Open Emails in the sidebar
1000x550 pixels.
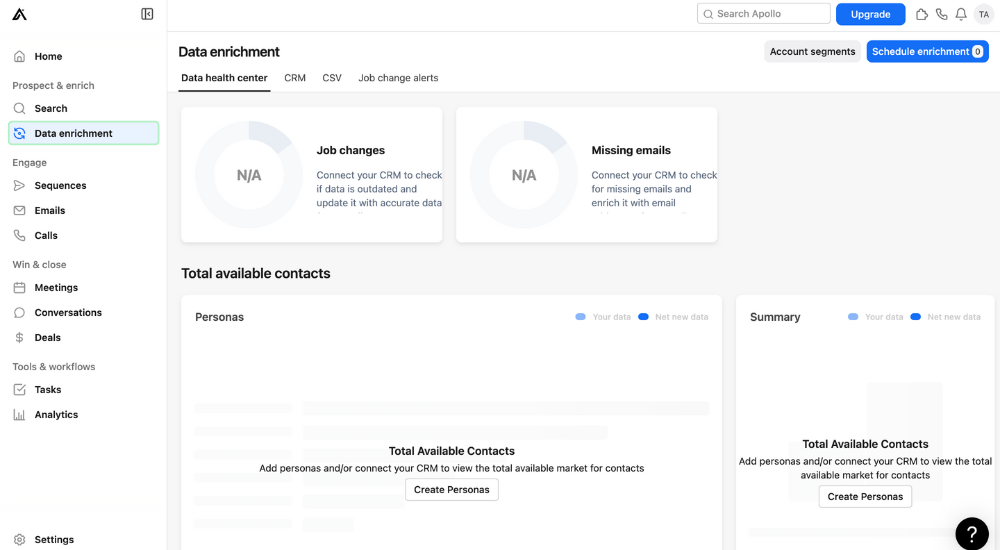click(84, 211)
